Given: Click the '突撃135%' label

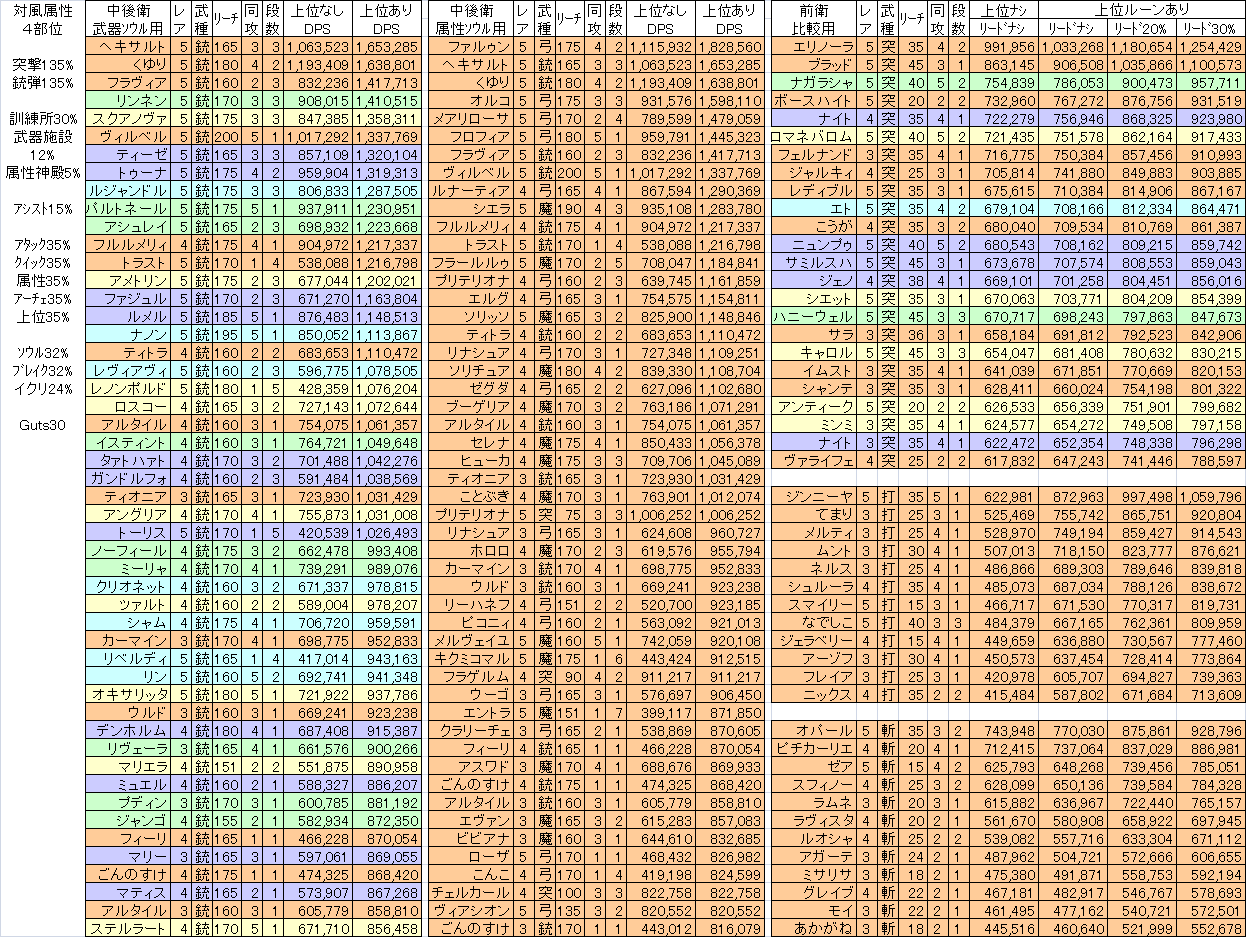Looking at the screenshot, I should (41, 64).
